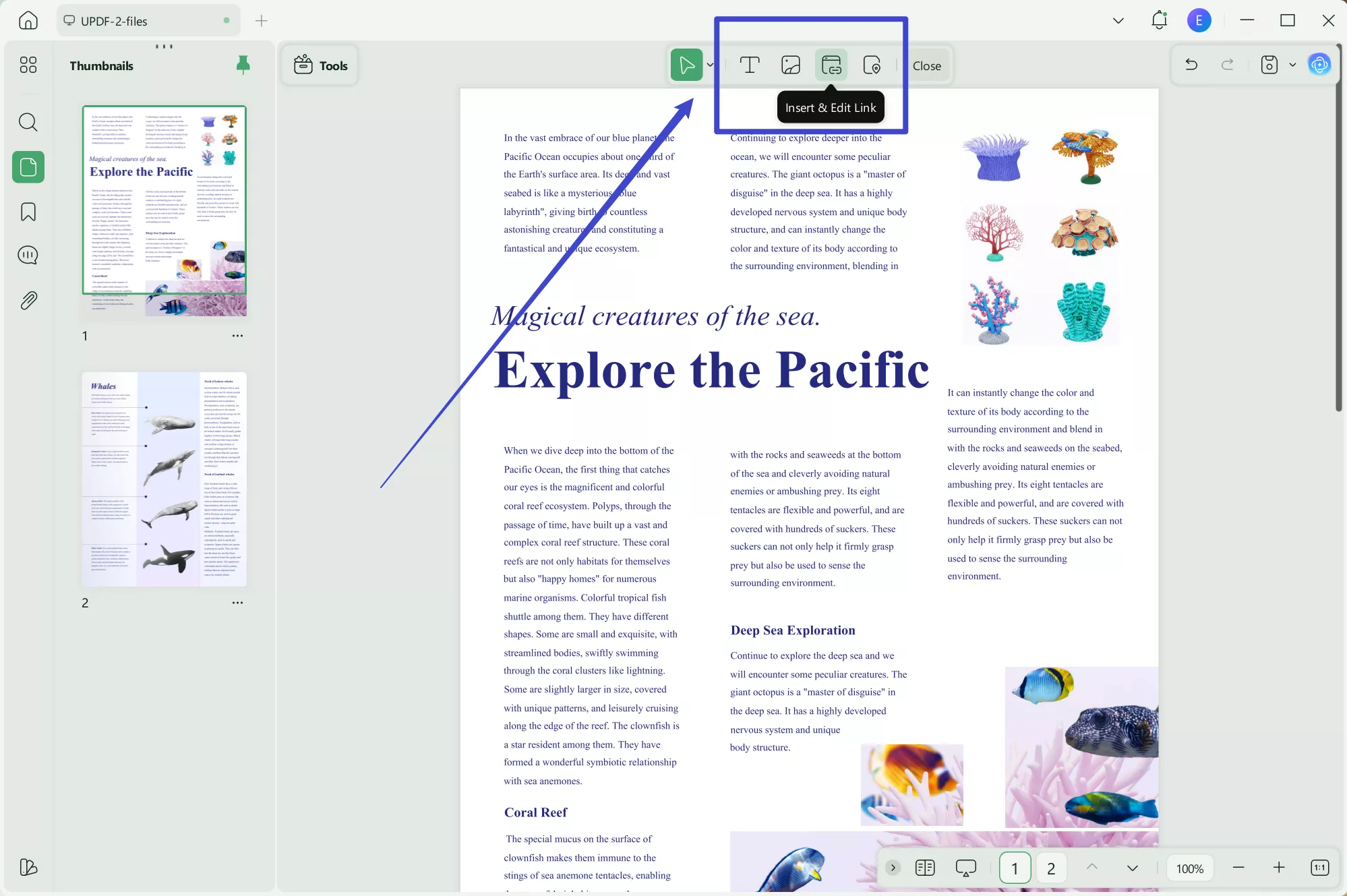Click the Undo arrow icon
The width and height of the screenshot is (1347, 896).
pos(1191,65)
